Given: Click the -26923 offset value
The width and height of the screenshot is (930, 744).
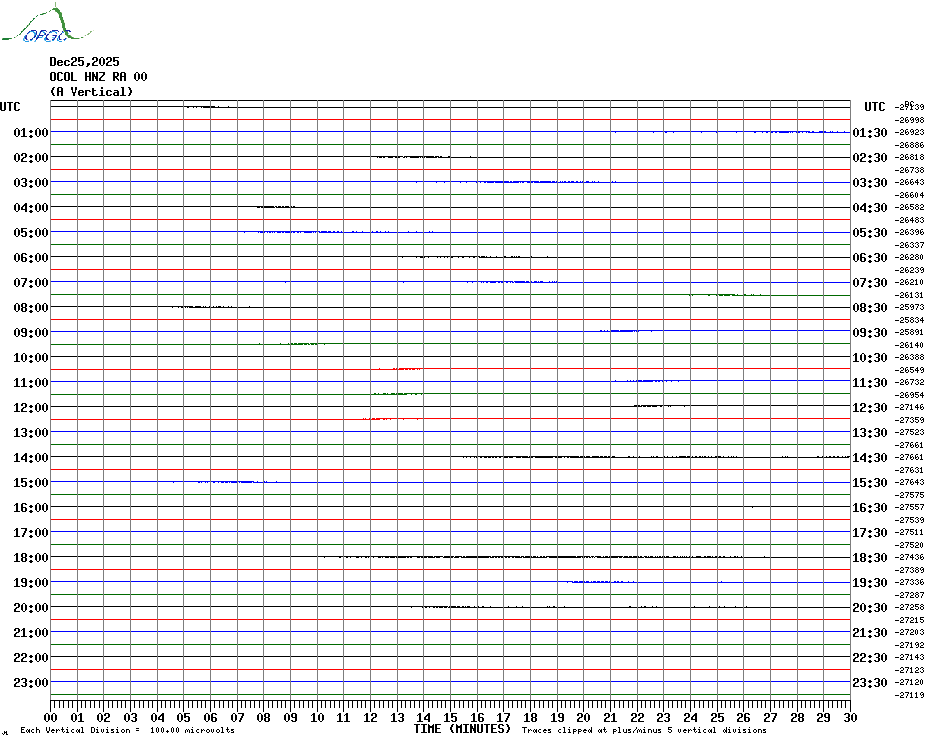Looking at the screenshot, I should tap(909, 132).
